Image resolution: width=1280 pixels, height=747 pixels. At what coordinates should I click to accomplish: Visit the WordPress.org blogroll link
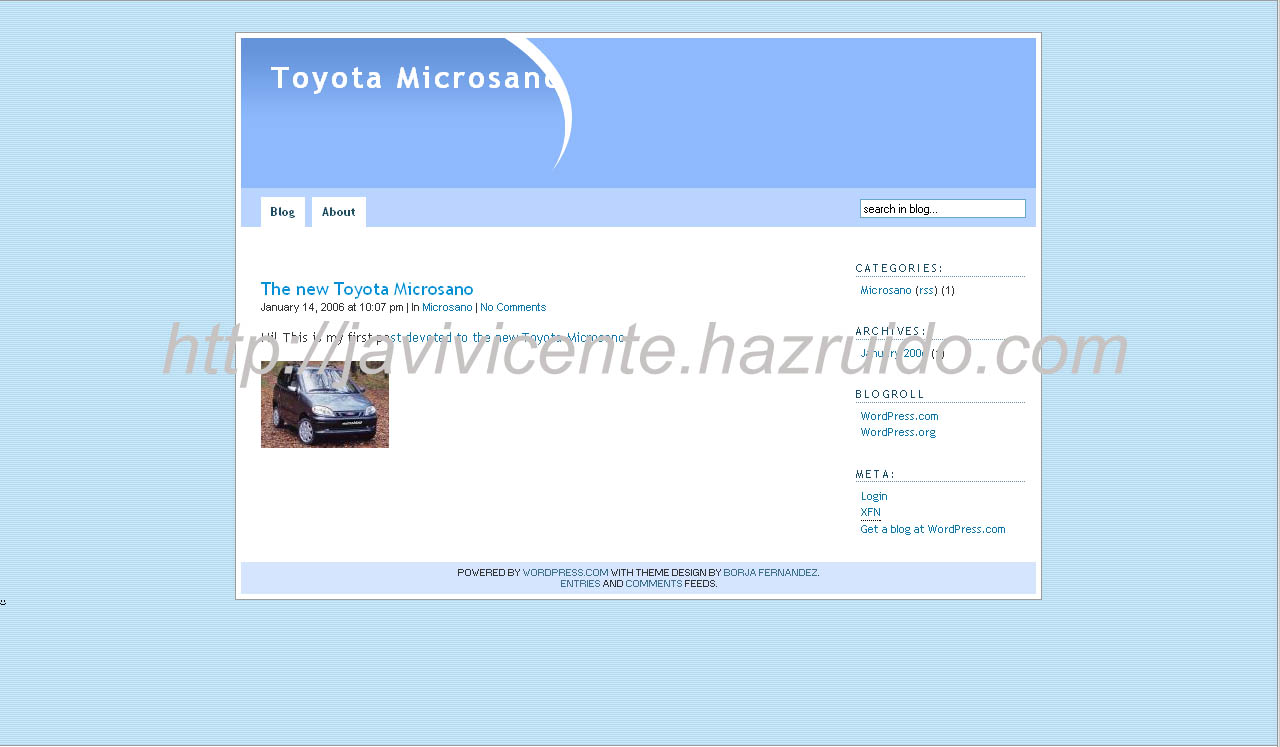898,432
